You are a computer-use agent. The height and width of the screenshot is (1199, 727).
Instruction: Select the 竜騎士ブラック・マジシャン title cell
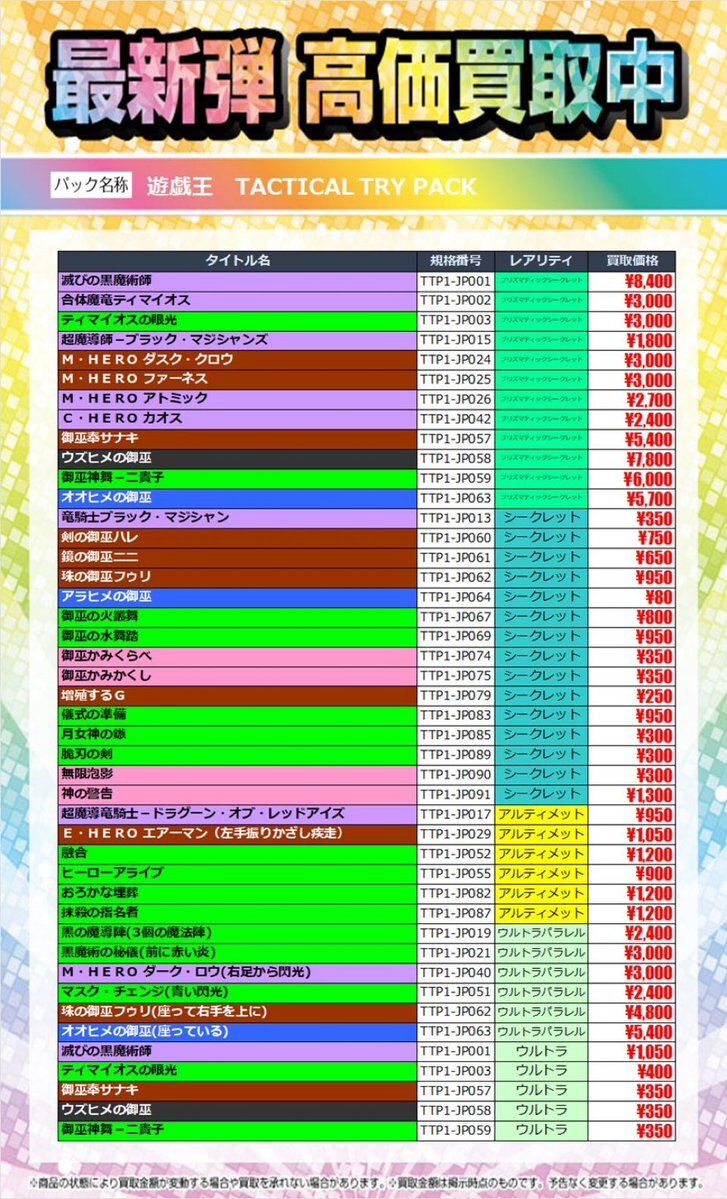pos(237,518)
